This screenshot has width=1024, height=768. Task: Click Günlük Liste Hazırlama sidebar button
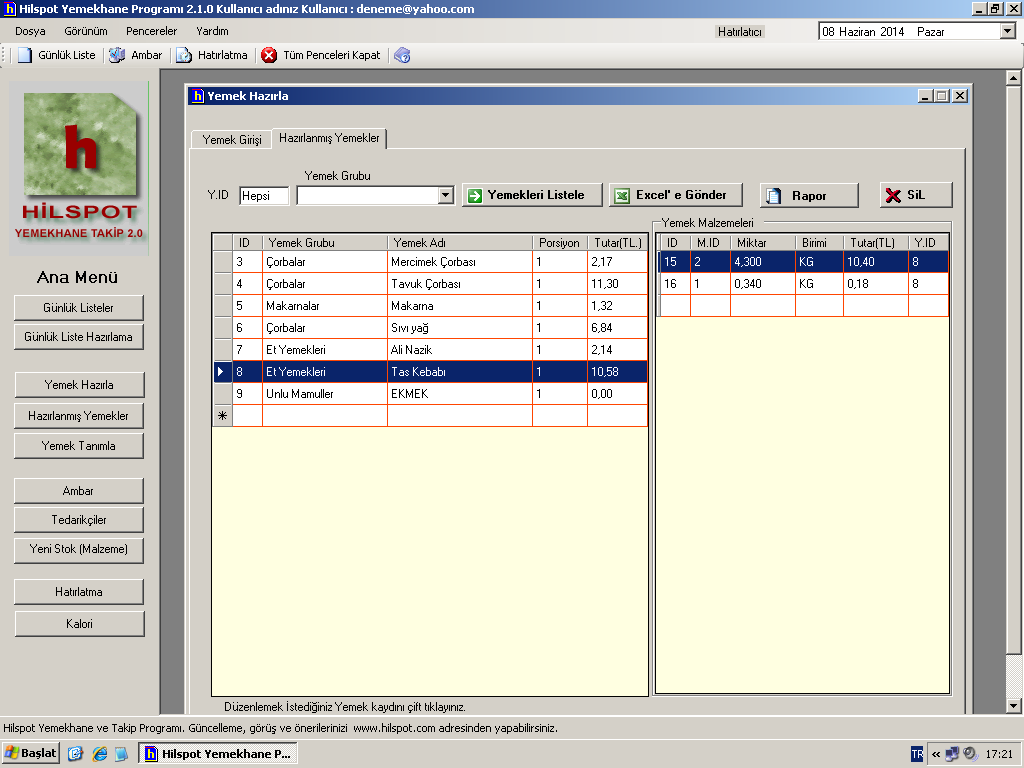pos(78,337)
